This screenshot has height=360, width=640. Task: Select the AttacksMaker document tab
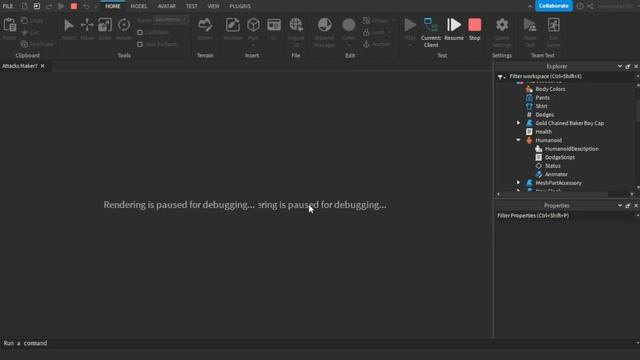20,66
